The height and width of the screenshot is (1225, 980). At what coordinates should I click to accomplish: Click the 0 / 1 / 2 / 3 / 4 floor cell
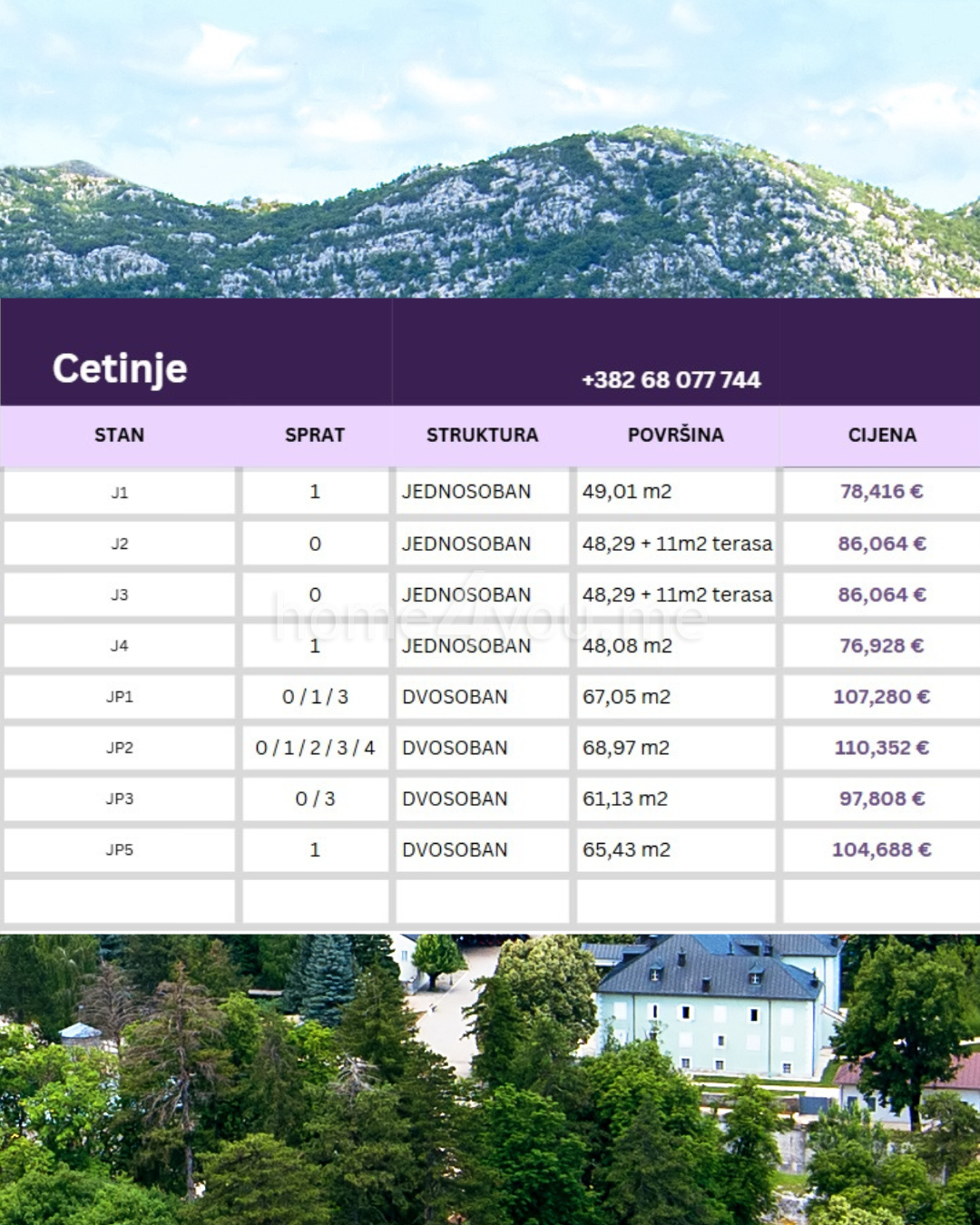pos(315,748)
